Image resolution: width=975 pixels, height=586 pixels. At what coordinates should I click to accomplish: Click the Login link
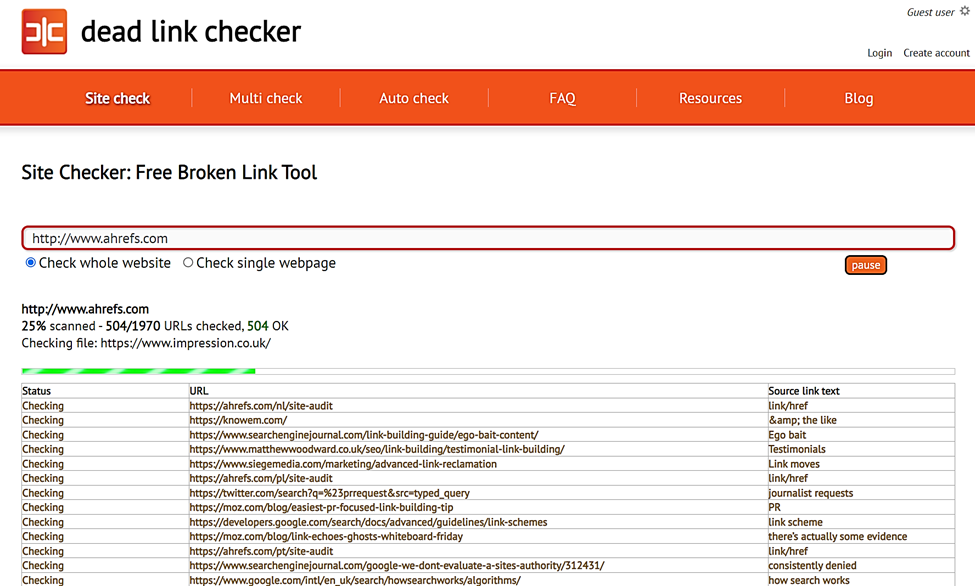[879, 53]
